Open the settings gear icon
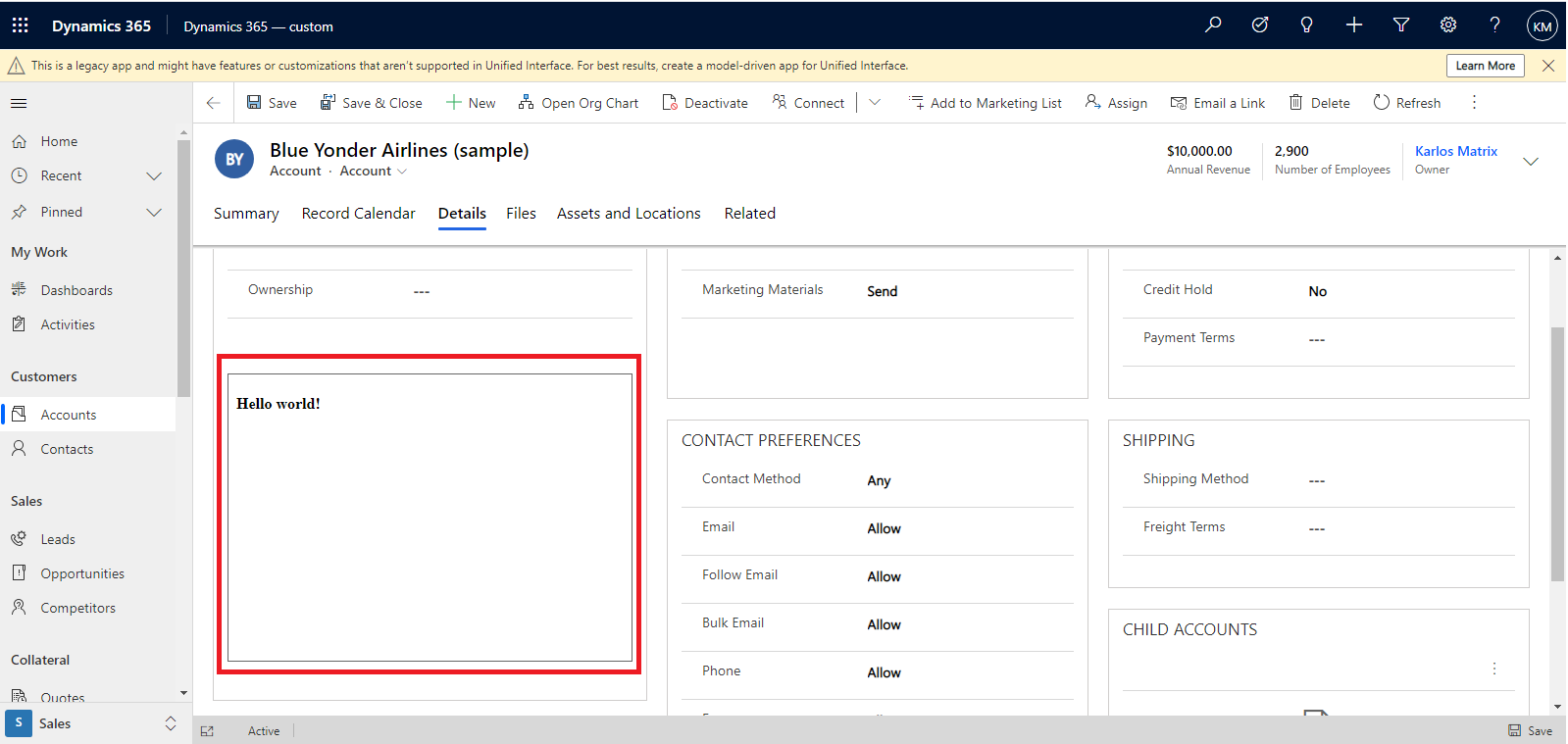The width and height of the screenshot is (1568, 744). [x=1448, y=25]
